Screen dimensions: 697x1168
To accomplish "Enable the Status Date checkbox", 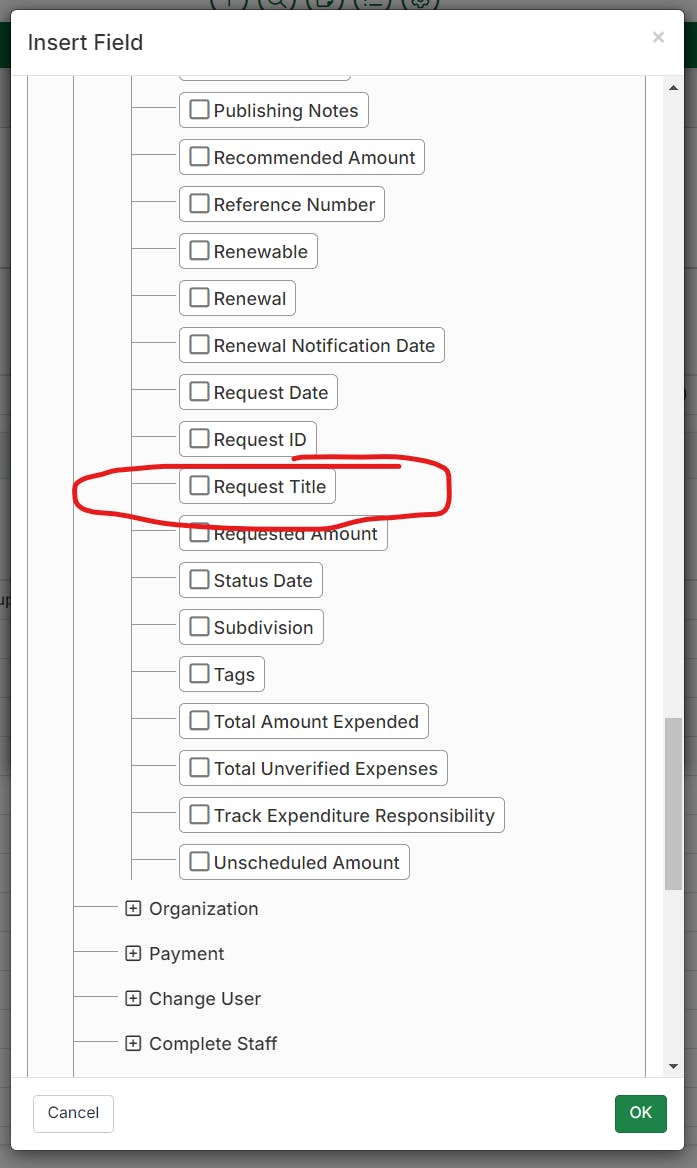I will point(200,580).
